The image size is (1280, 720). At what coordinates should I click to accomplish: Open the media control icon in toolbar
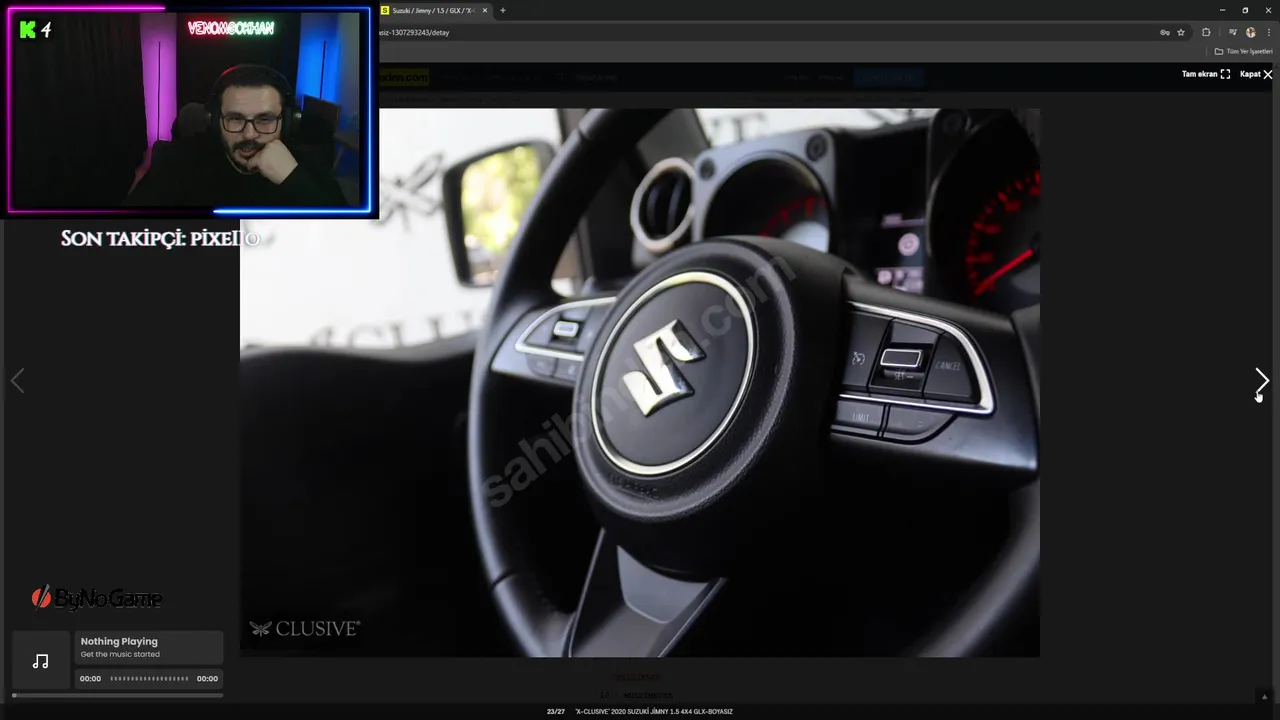[x=1232, y=32]
